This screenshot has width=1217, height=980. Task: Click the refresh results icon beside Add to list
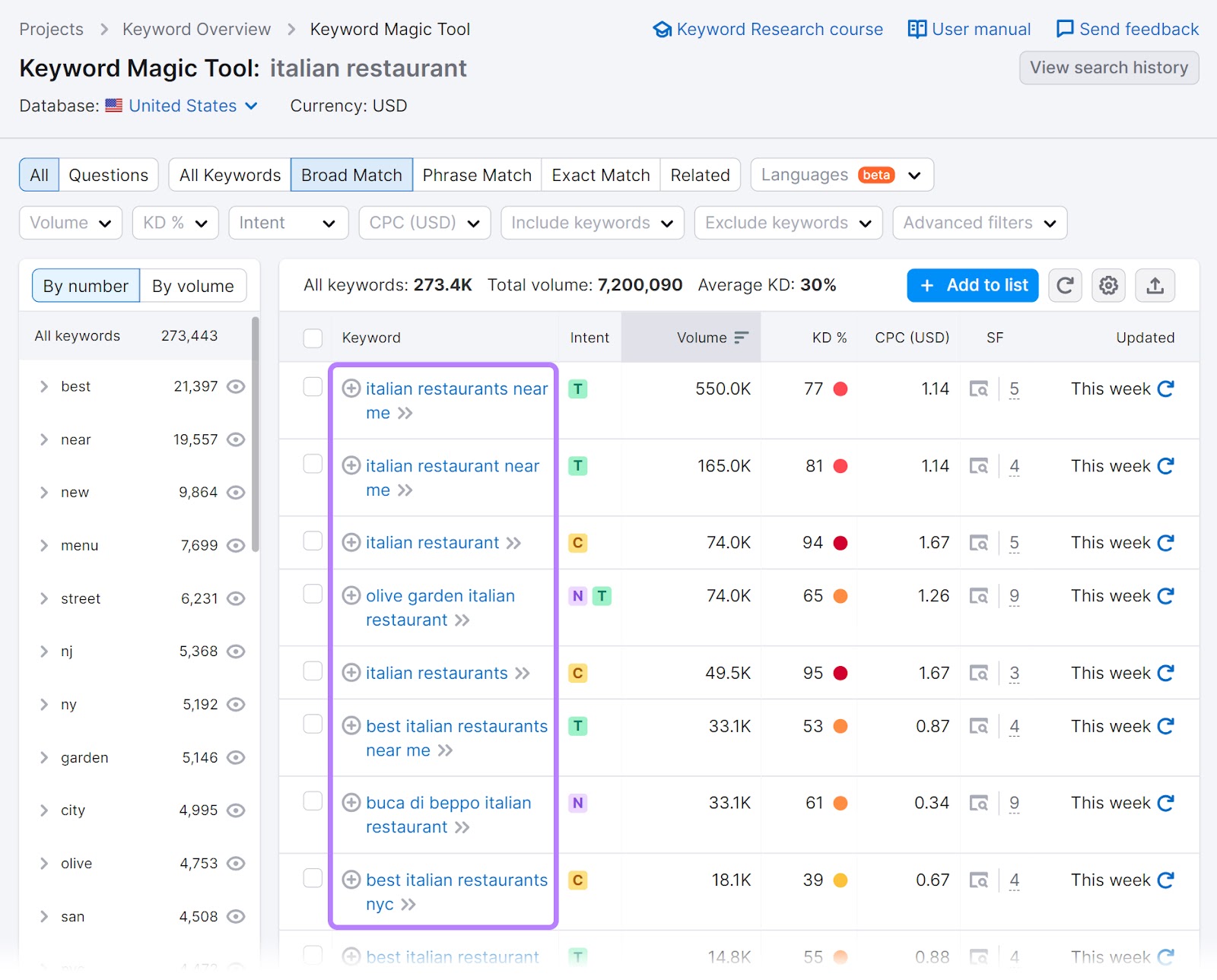(x=1065, y=285)
